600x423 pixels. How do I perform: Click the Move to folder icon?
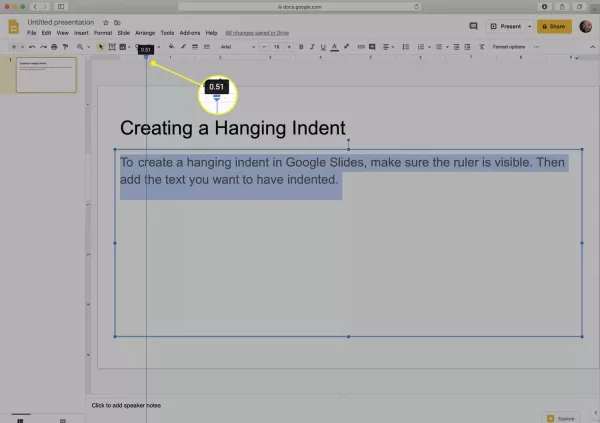(x=117, y=23)
